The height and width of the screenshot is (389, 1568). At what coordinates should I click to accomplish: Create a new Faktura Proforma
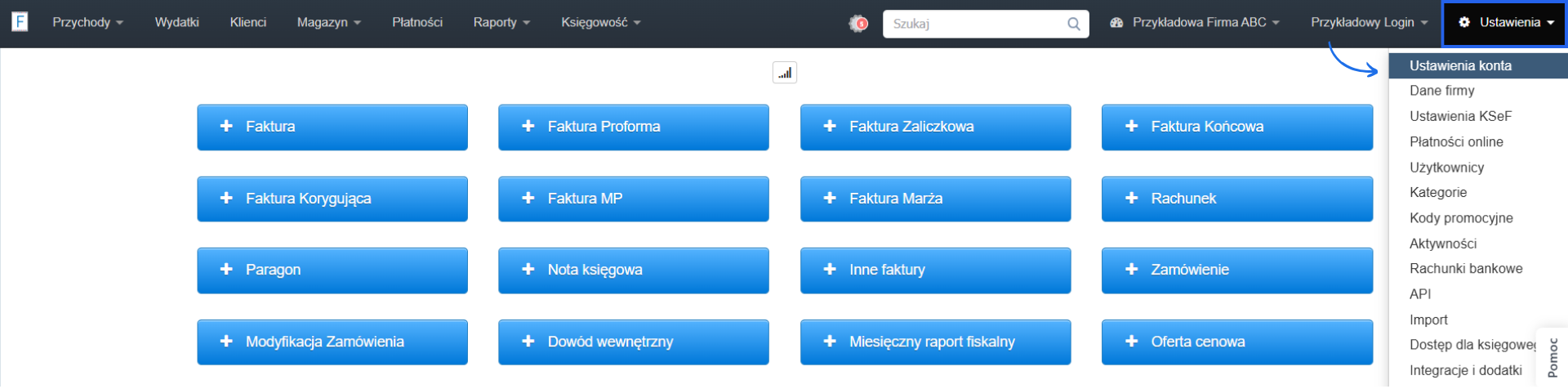[x=634, y=127]
